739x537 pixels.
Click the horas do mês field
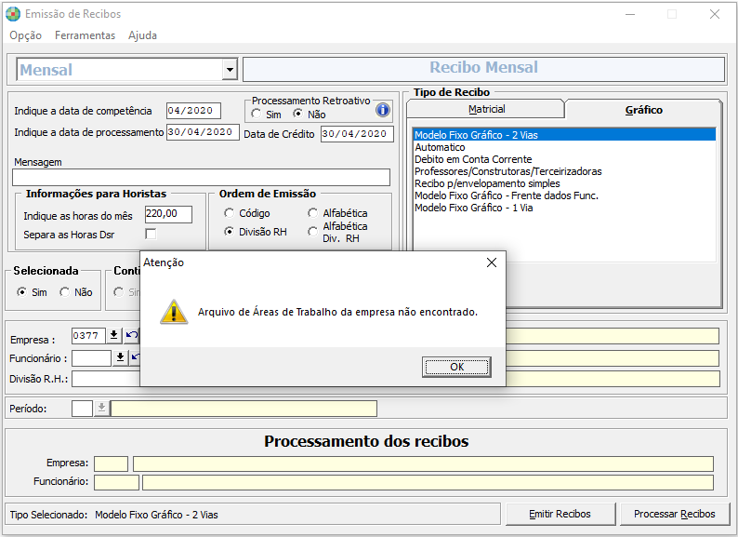coord(168,214)
